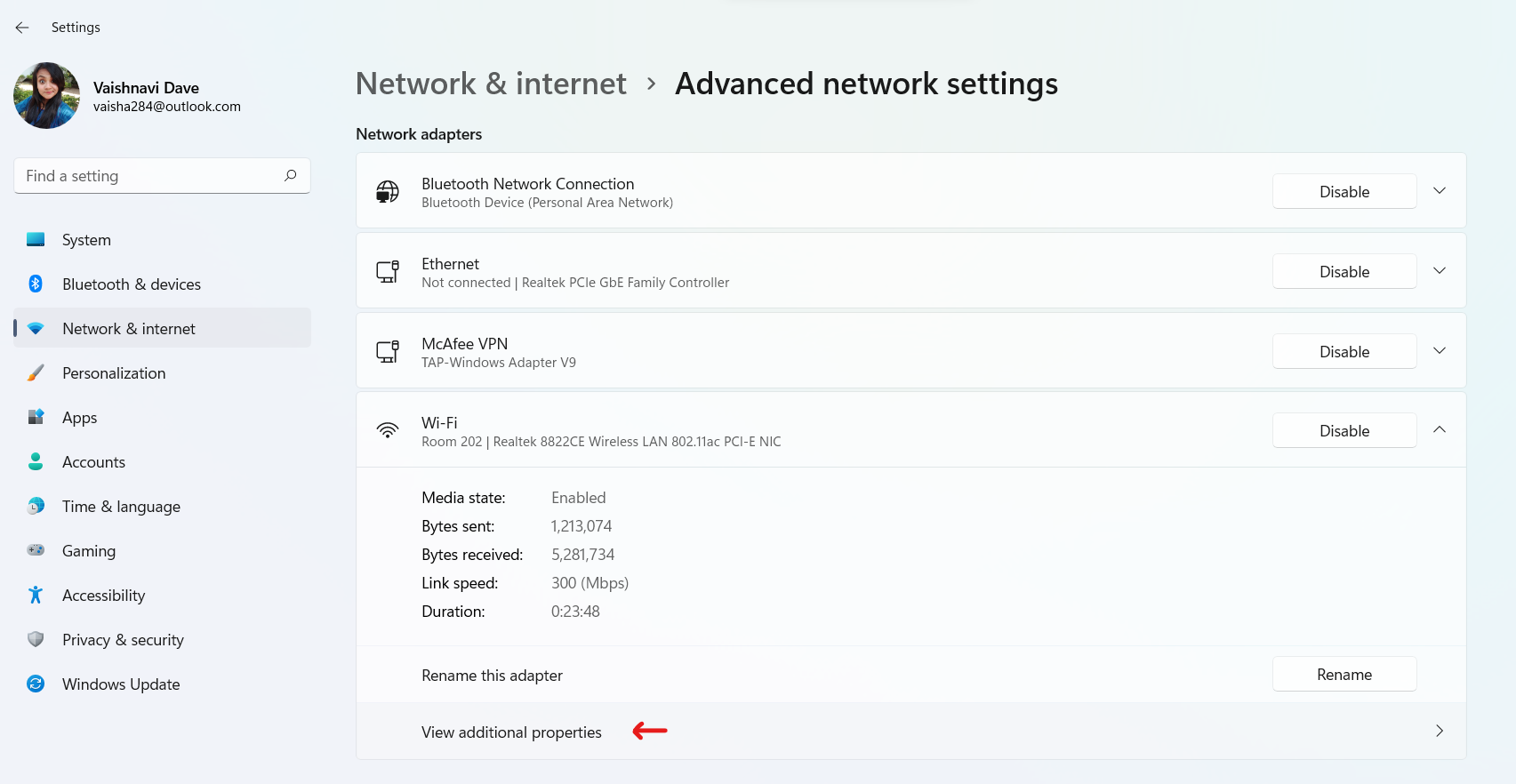Click the Accessibility sidebar icon
Screen dimensions: 1516x784
[x=36, y=596]
